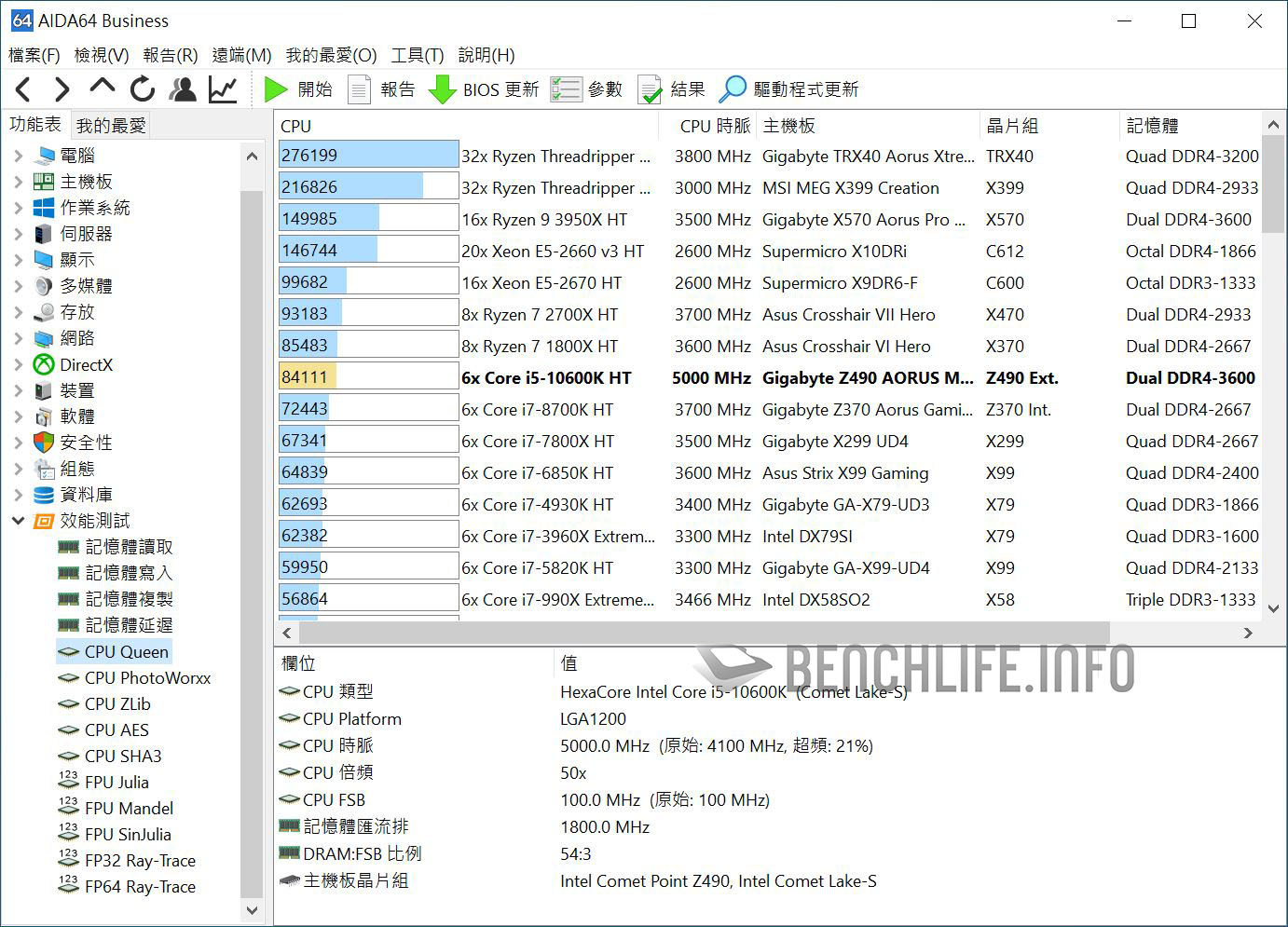Screen dimensions: 1288x927
Task: Open the Report document icon in toolbar
Action: (359, 89)
